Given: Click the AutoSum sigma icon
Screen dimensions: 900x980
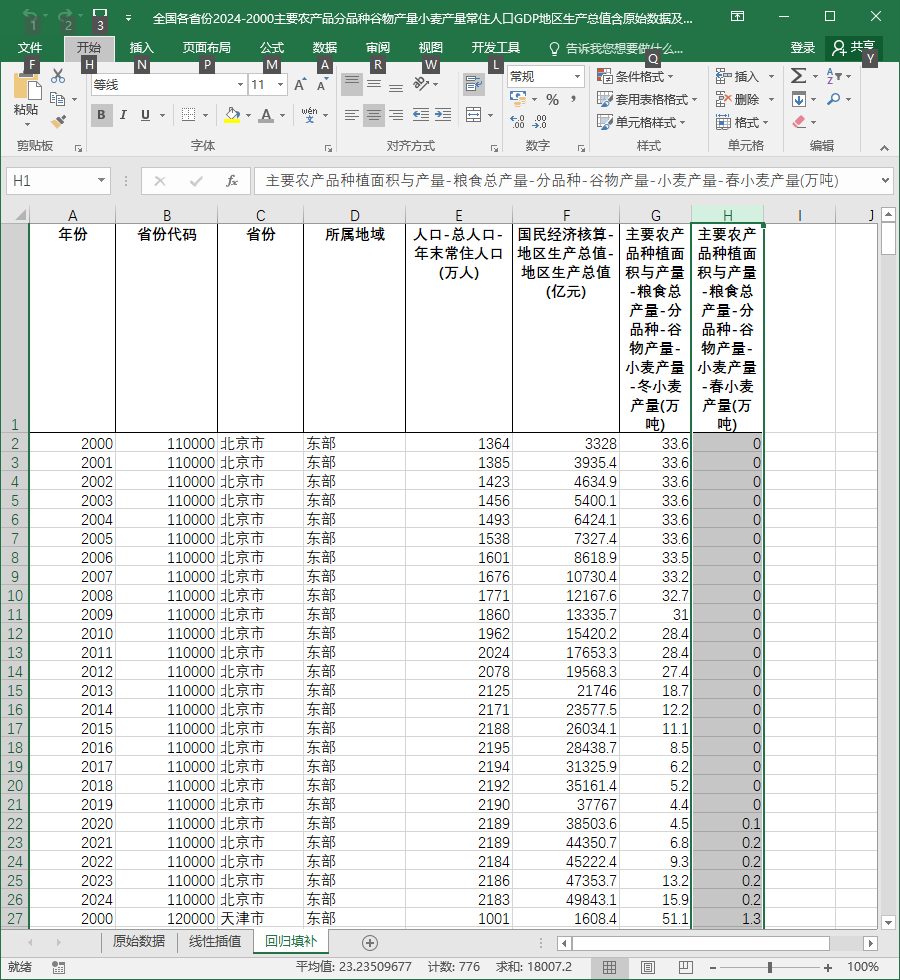Looking at the screenshot, I should [798, 76].
